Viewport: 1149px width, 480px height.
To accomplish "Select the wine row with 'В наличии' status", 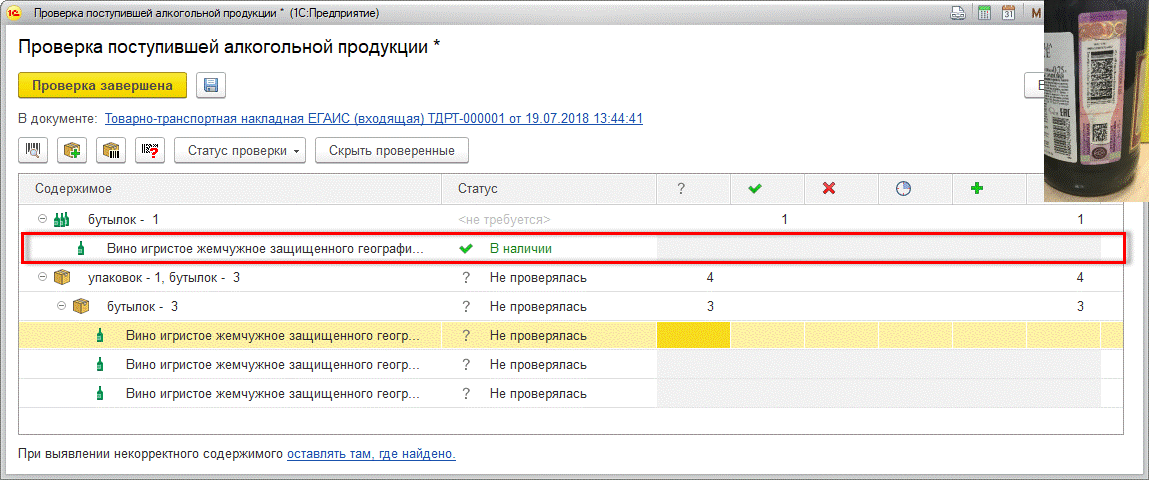I will [x=265, y=248].
